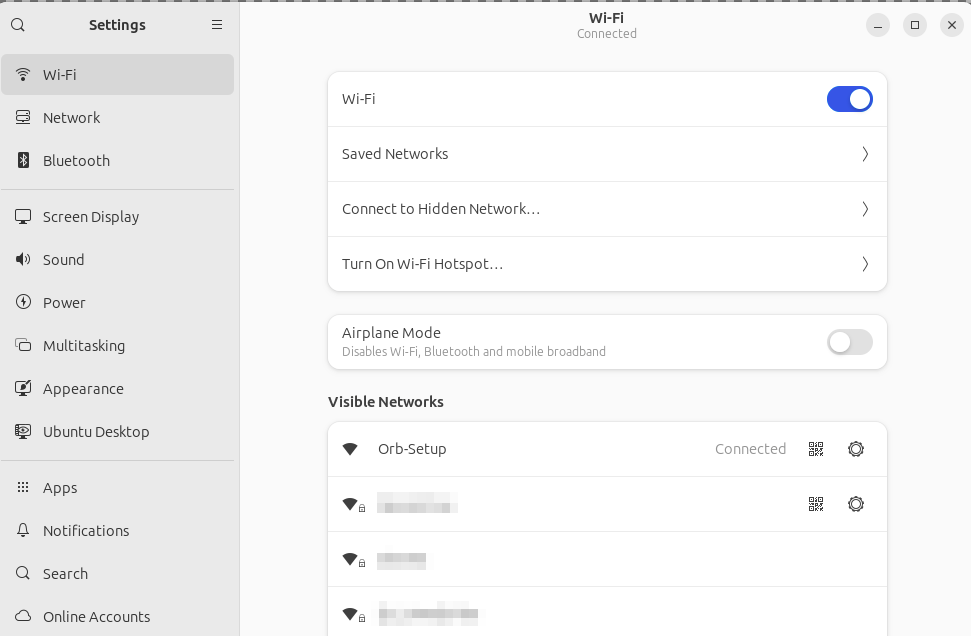Enable Airplane Mode toggle
Screen dimensions: 971x636
click(x=850, y=342)
